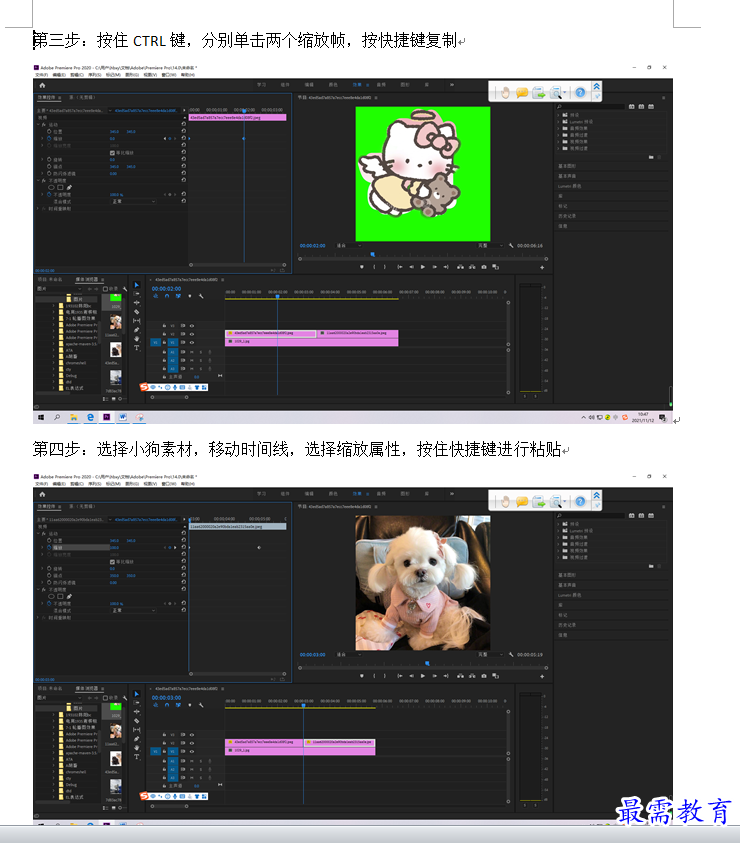Mute A1 track in Hello Kitty screenshot
Image resolution: width=740 pixels, height=843 pixels.
click(x=192, y=352)
